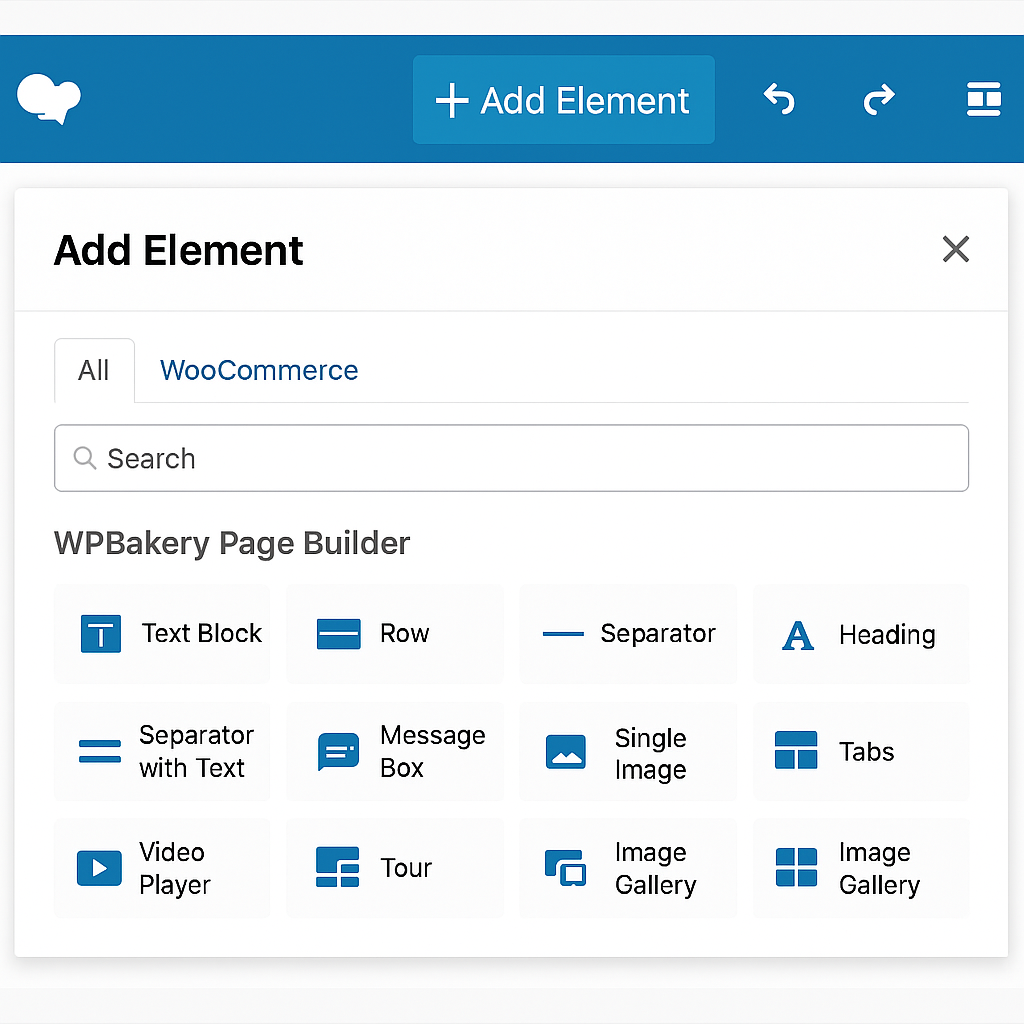The image size is (1024, 1024).
Task: Click the redo arrow icon
Action: (879, 99)
